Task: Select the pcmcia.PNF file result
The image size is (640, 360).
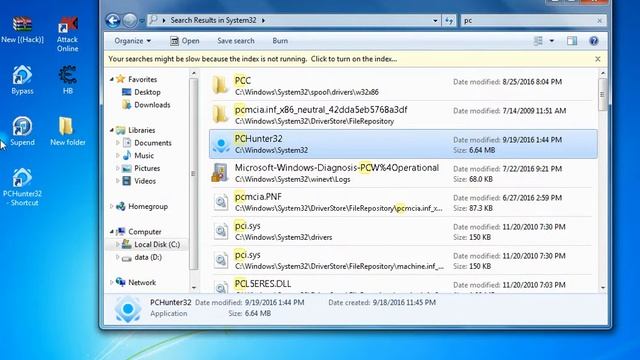Action: (403, 202)
